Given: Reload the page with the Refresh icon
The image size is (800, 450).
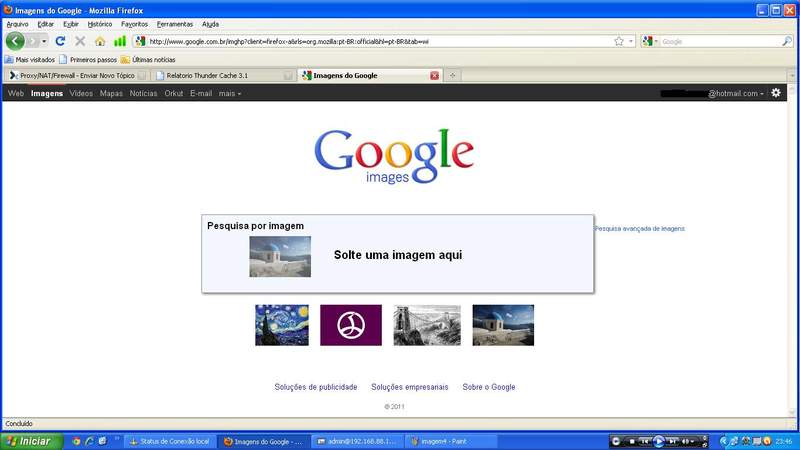Looking at the screenshot, I should click(x=60, y=41).
